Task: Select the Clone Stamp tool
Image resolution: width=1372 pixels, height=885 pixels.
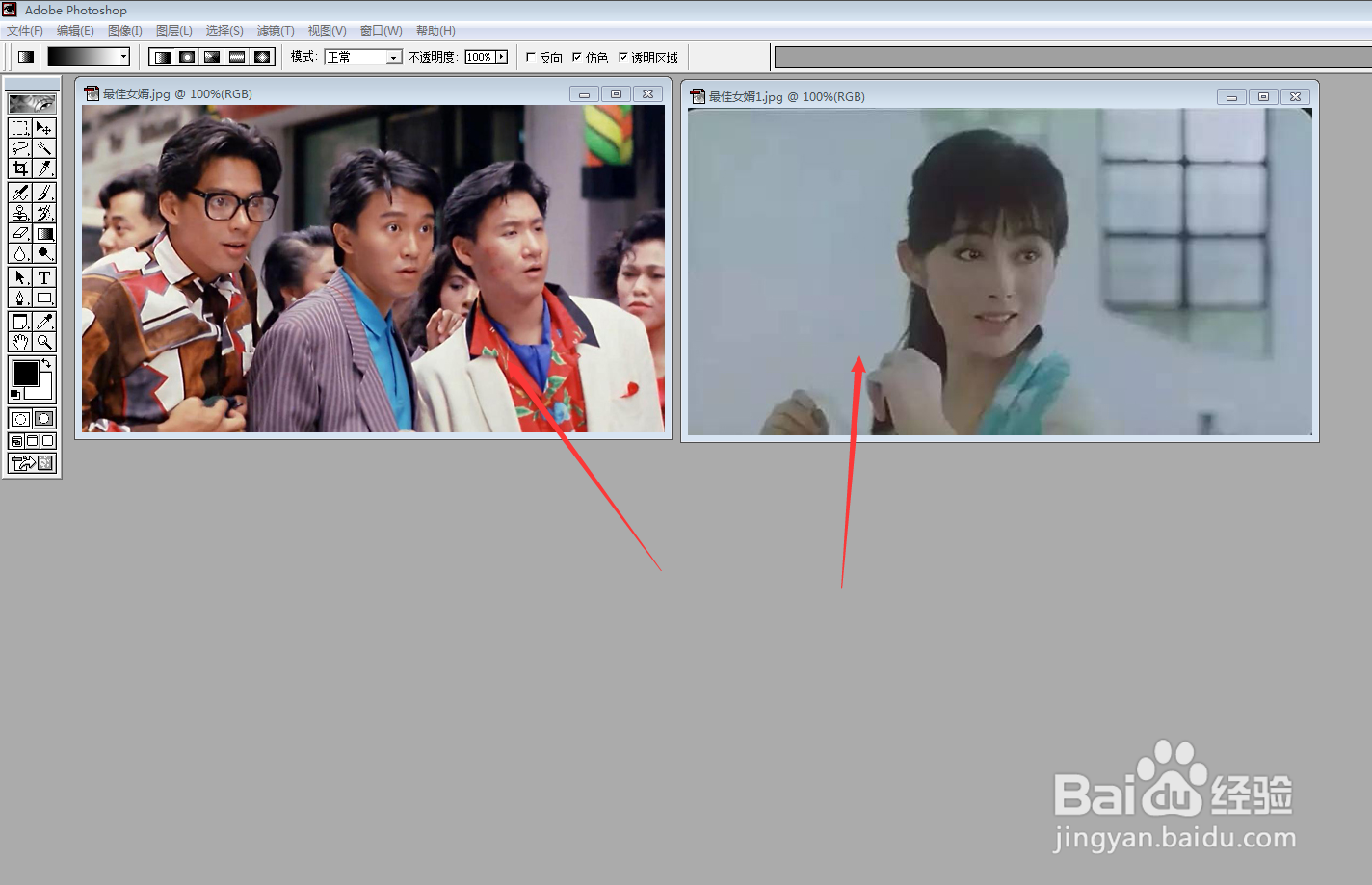Action: (x=20, y=213)
